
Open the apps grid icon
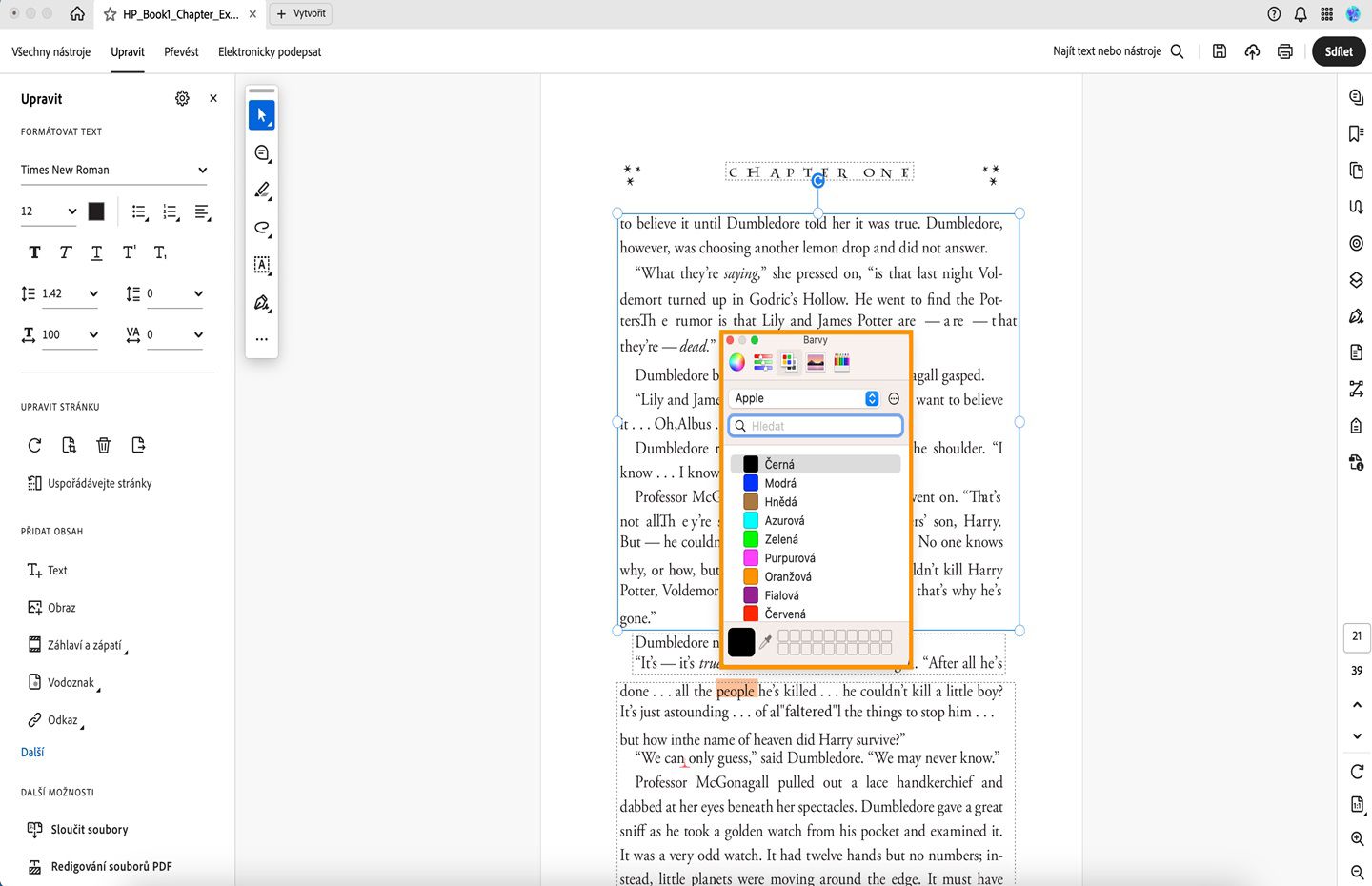coord(1327,13)
